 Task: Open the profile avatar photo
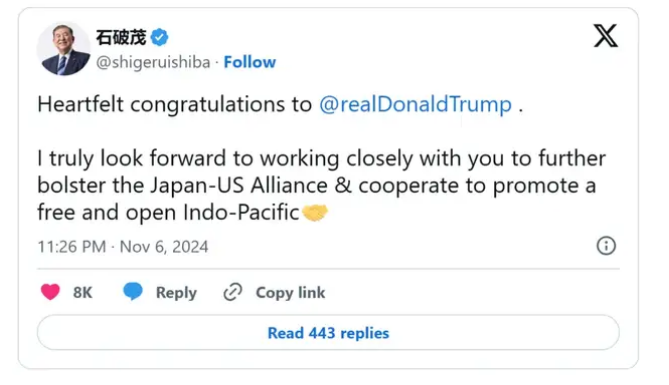64,49
